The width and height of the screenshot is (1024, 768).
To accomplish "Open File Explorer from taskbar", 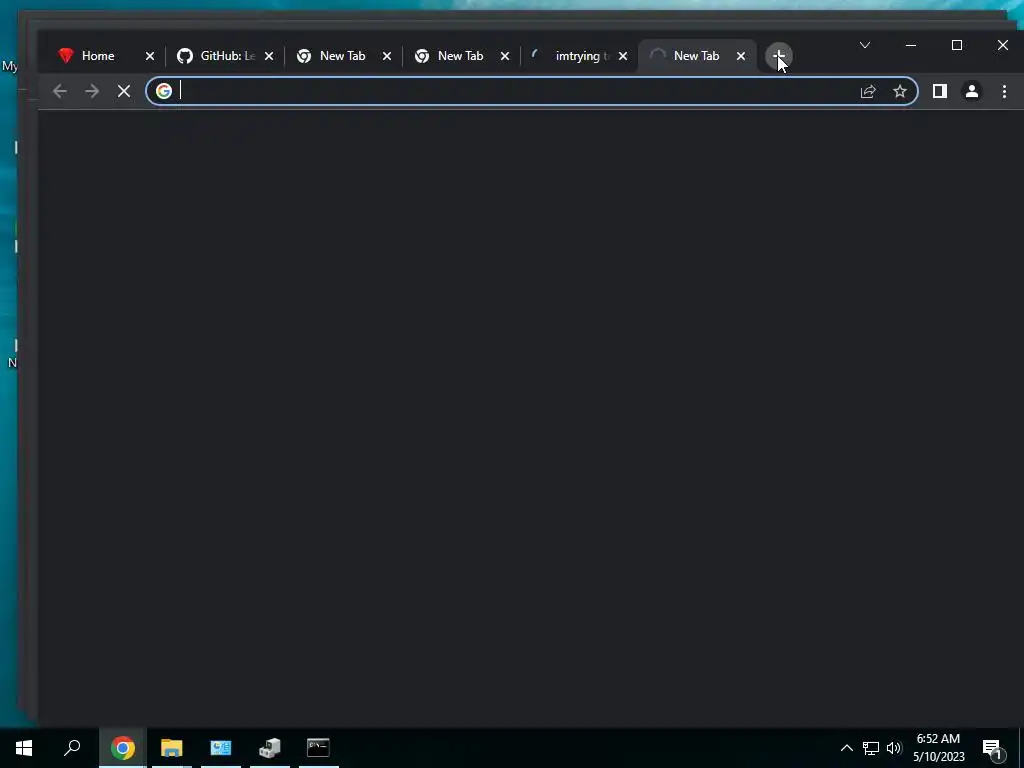I will click(172, 748).
